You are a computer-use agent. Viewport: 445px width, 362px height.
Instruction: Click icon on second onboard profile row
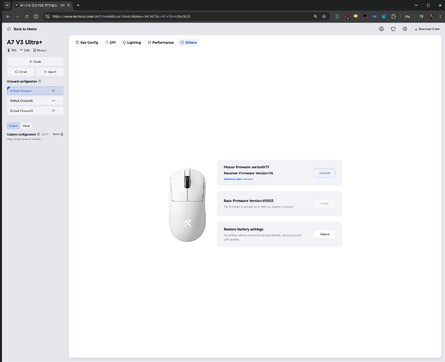[53, 101]
